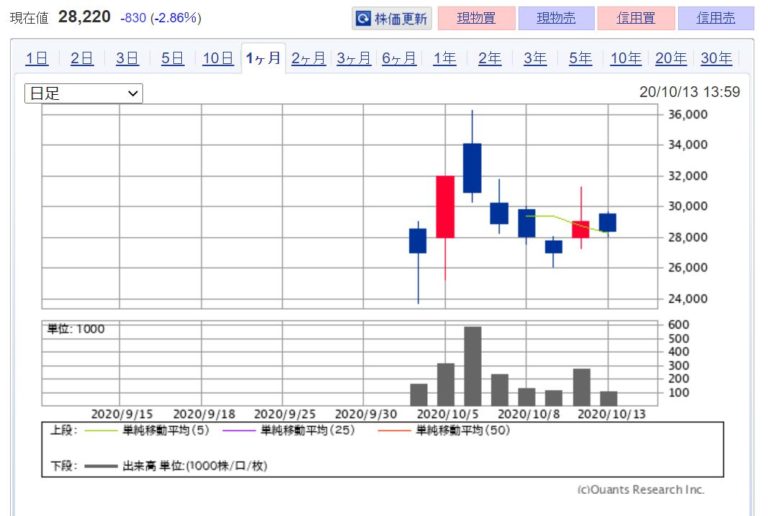The image size is (768, 516).
Task: Click the 株価更新 label text
Action: coord(401,19)
